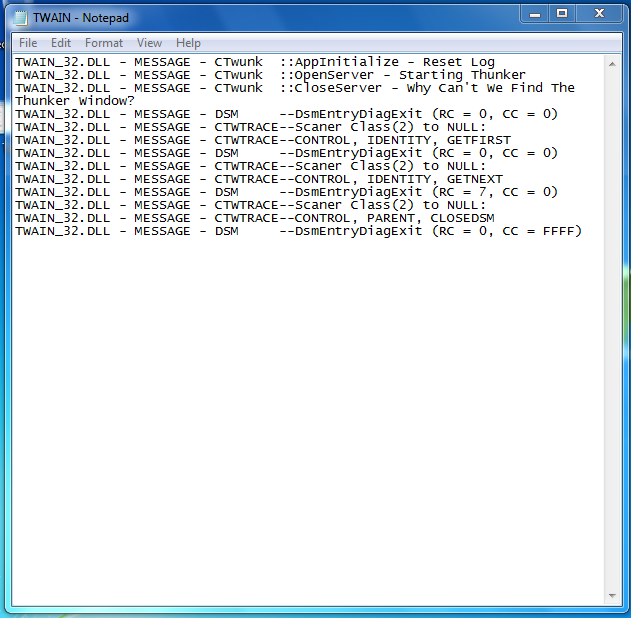This screenshot has height=618, width=631.
Task: Open the File menu
Action: pos(28,43)
